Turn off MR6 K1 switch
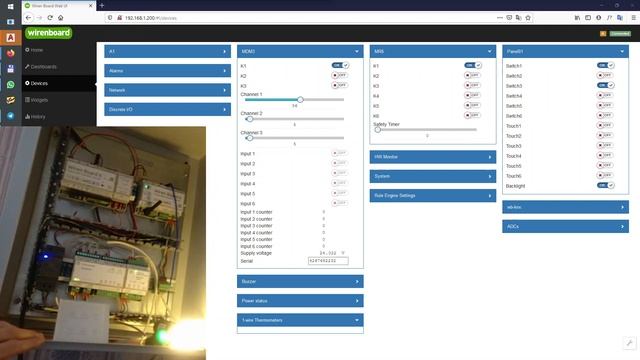The image size is (640, 360). click(473, 65)
